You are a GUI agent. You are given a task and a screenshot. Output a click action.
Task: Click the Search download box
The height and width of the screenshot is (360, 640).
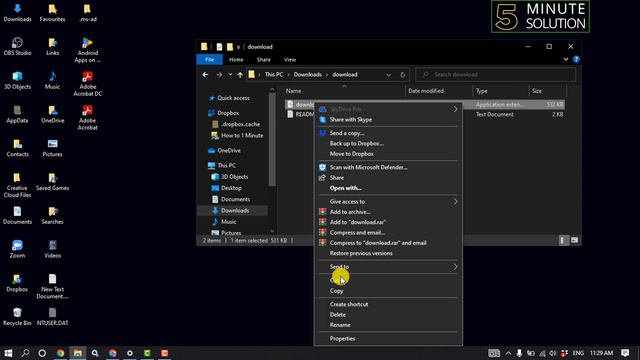(x=496, y=75)
